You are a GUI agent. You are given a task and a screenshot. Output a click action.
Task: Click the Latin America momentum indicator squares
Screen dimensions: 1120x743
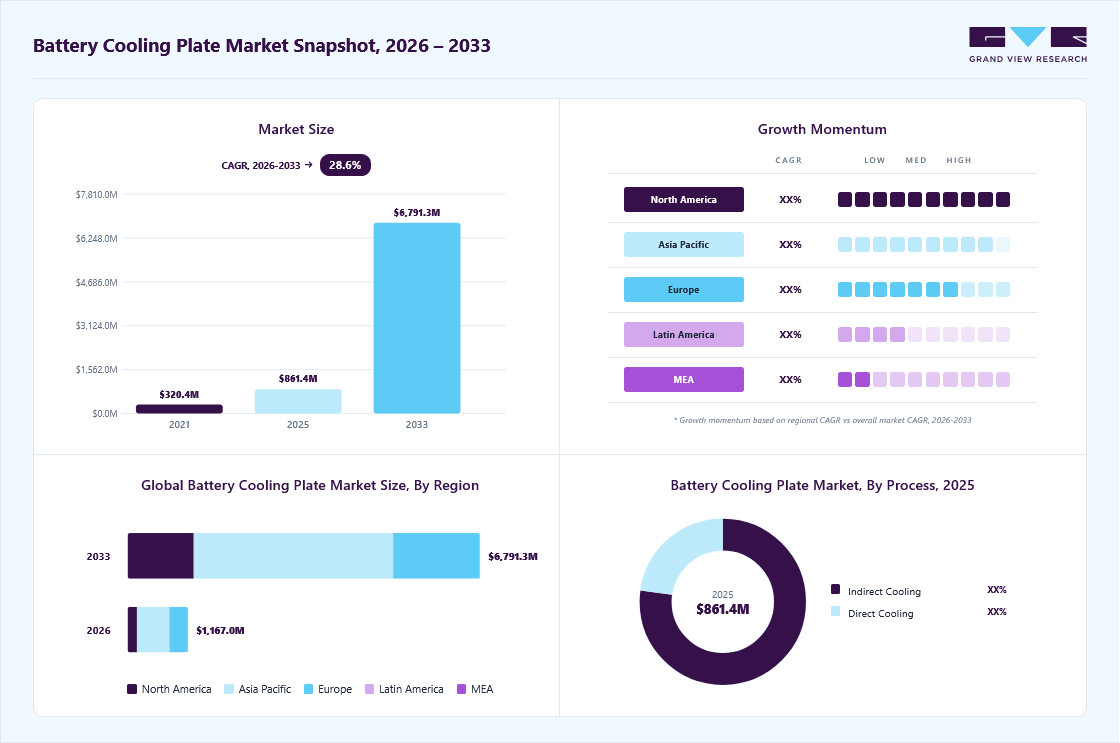click(924, 334)
